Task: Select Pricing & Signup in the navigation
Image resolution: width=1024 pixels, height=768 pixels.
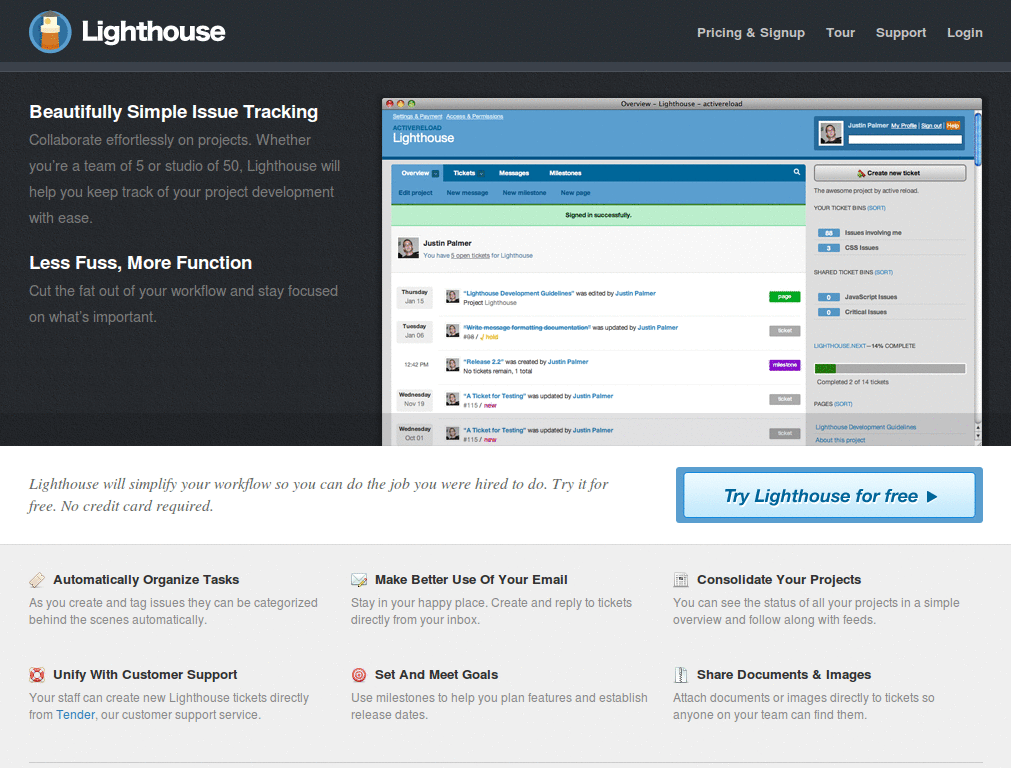Action: coord(751,32)
